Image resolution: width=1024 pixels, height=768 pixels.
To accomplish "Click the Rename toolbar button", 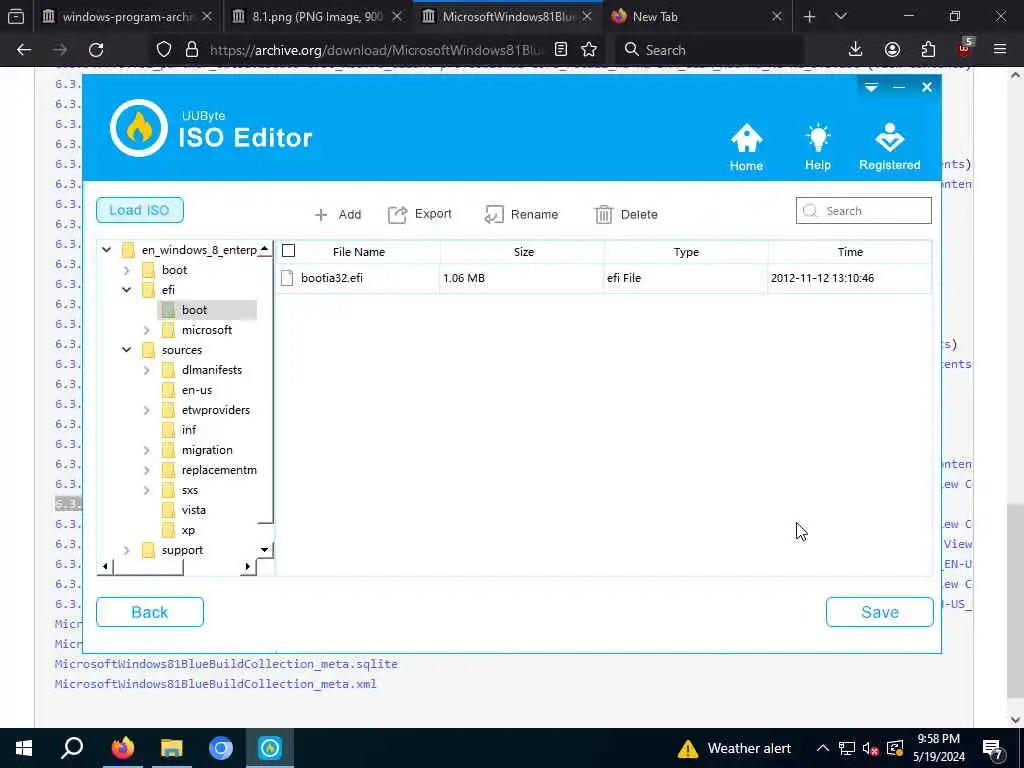I will pos(521,214).
